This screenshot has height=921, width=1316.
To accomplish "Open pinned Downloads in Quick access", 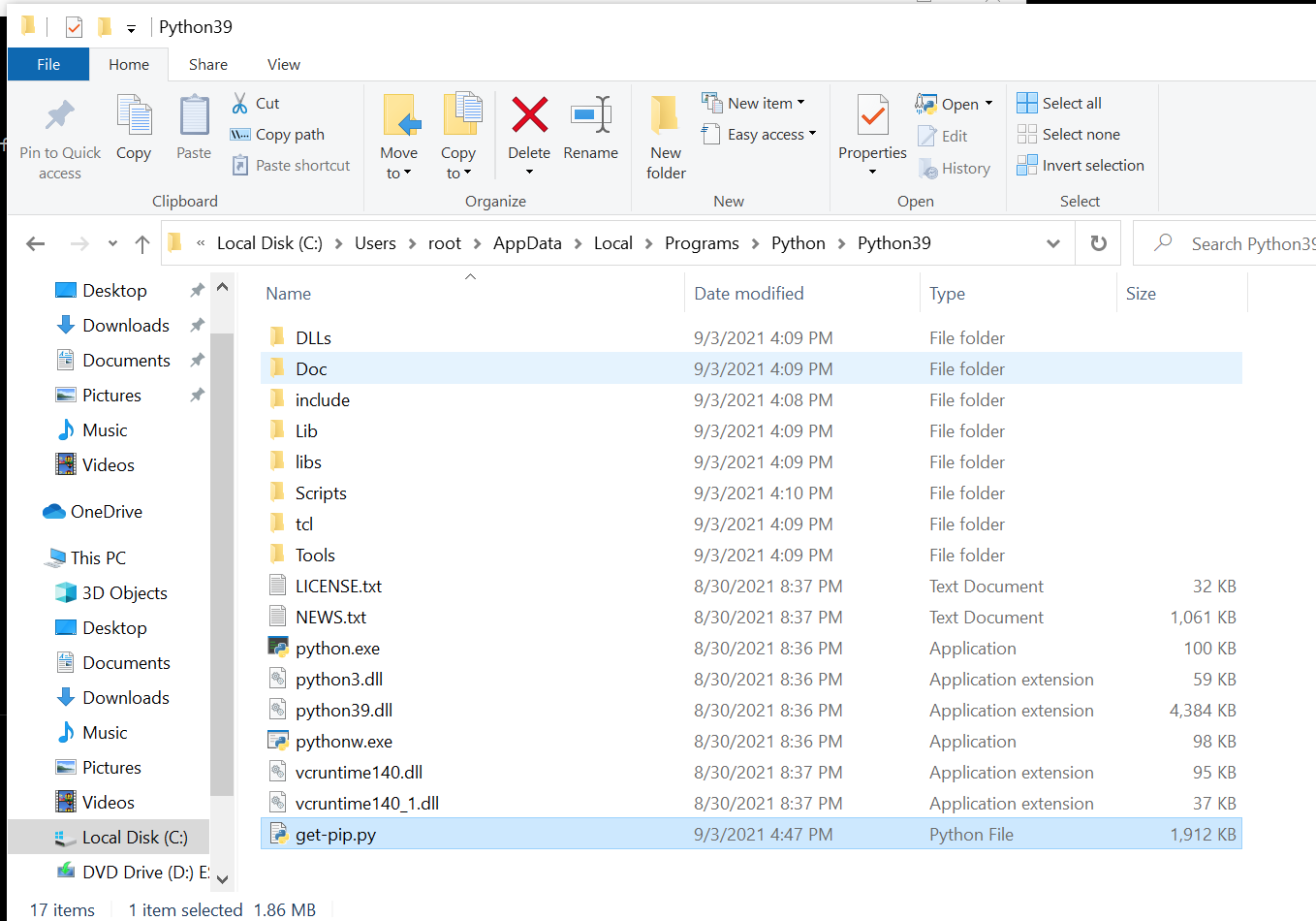I will tap(112, 326).
